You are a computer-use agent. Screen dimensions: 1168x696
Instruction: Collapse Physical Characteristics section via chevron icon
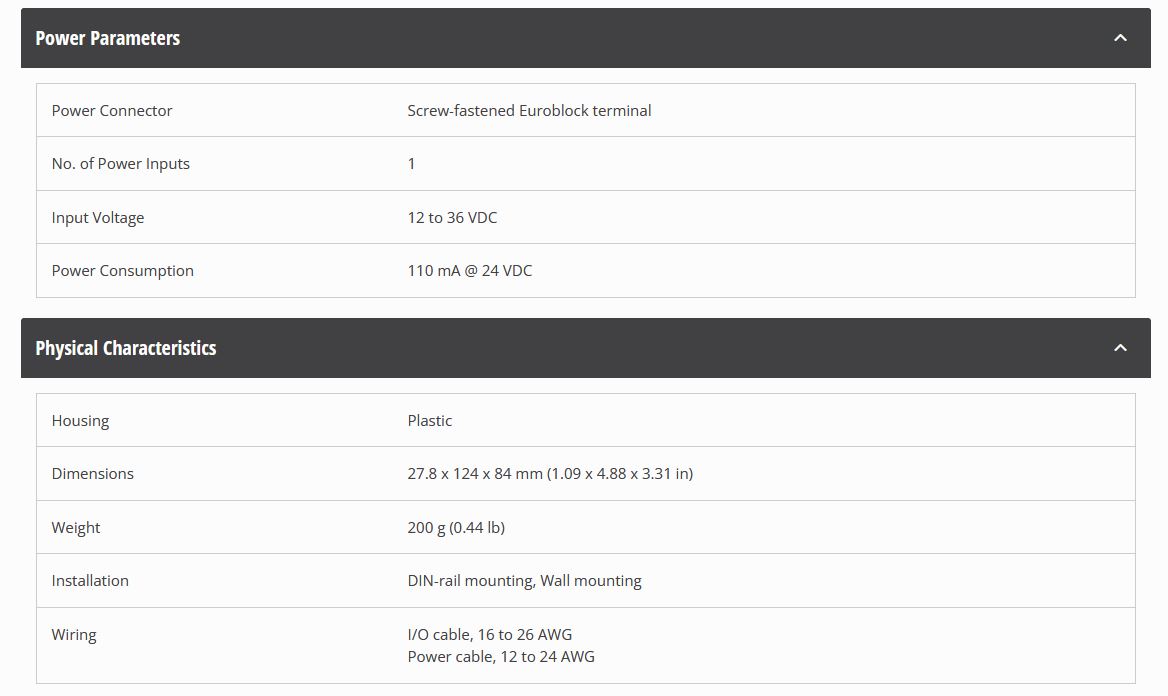pos(1120,348)
